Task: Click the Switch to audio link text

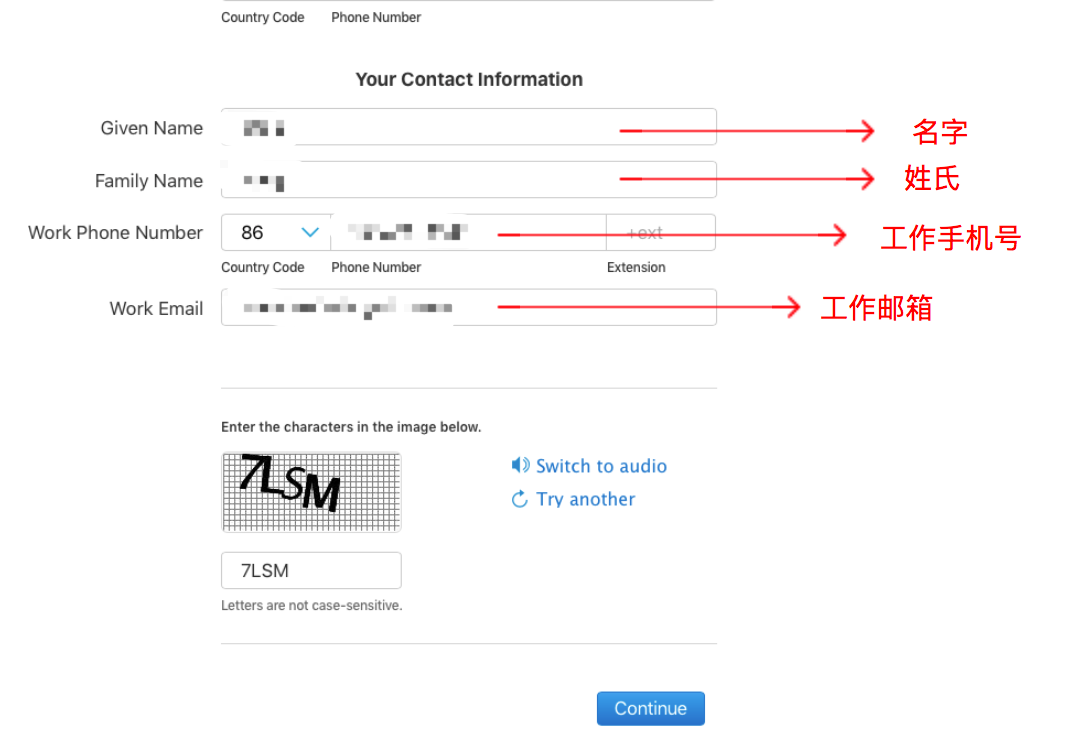Action: point(601,466)
